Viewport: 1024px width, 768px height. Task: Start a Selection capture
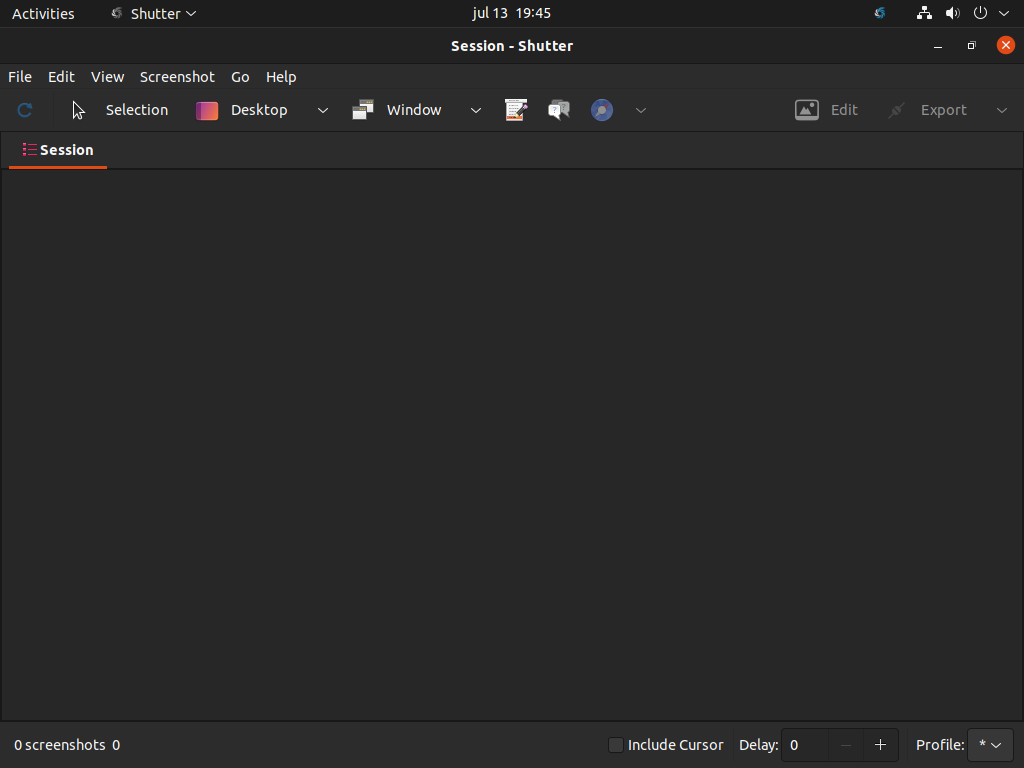120,110
